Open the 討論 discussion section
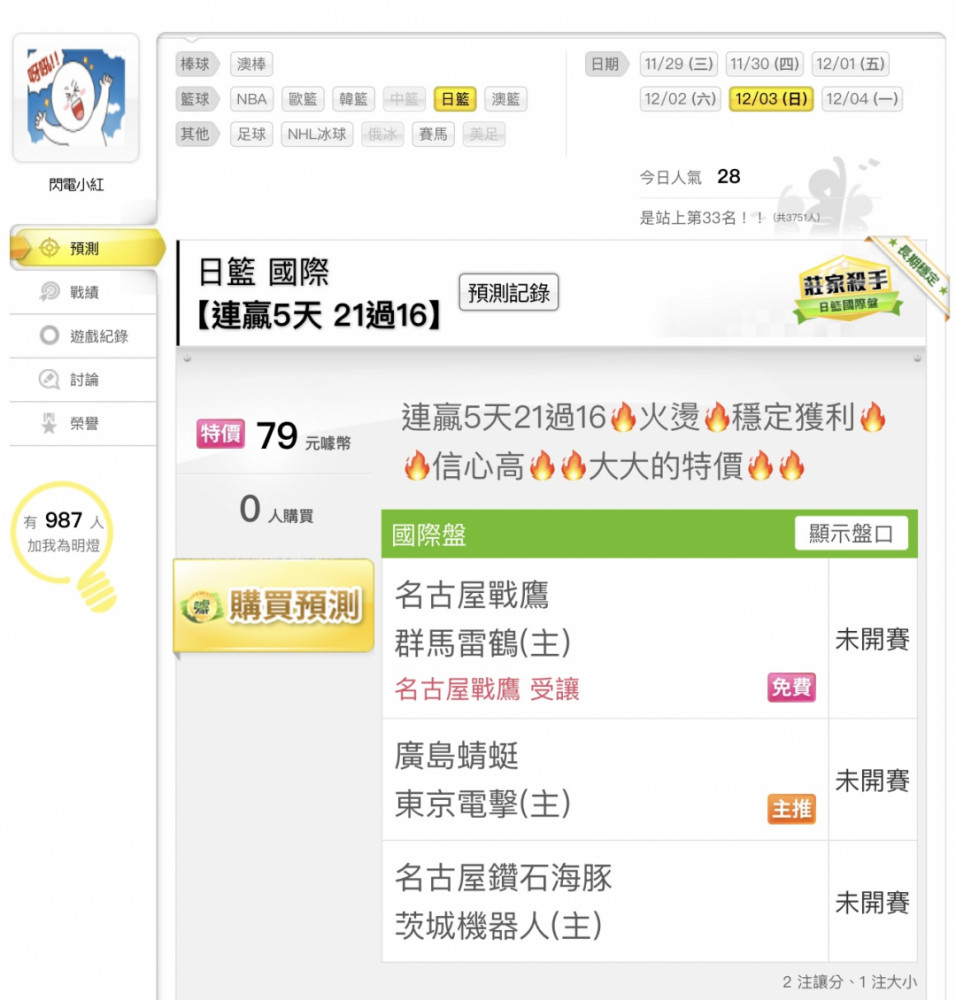956x1000 pixels. [x=83, y=380]
